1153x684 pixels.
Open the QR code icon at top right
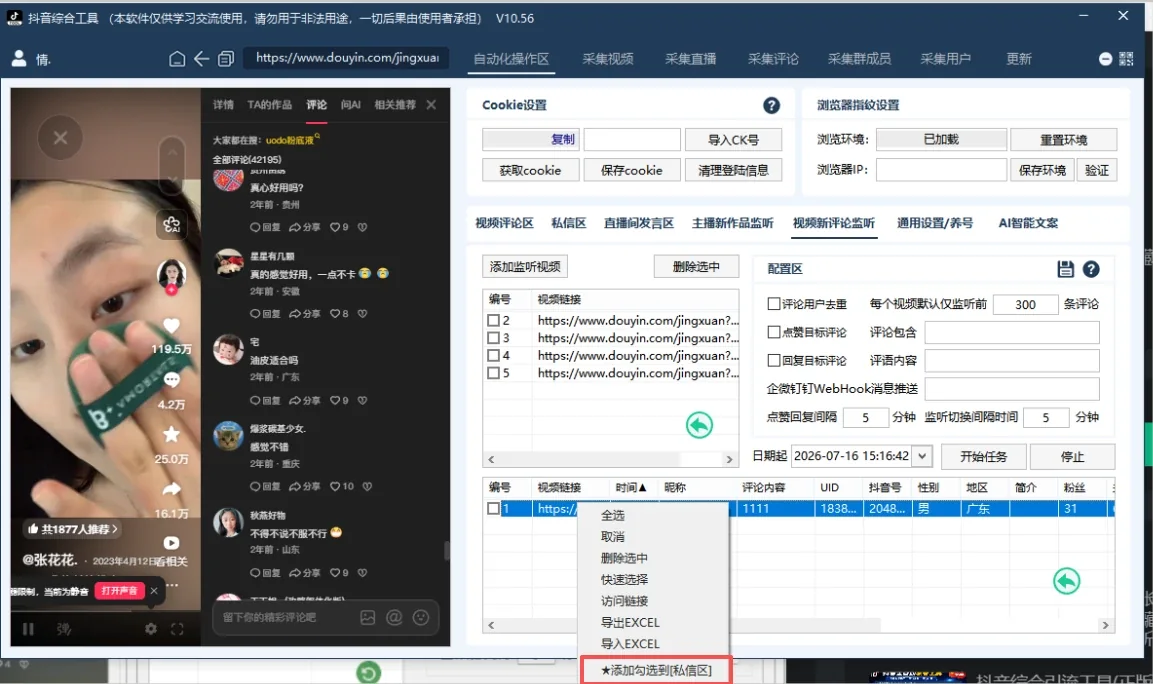(1126, 59)
